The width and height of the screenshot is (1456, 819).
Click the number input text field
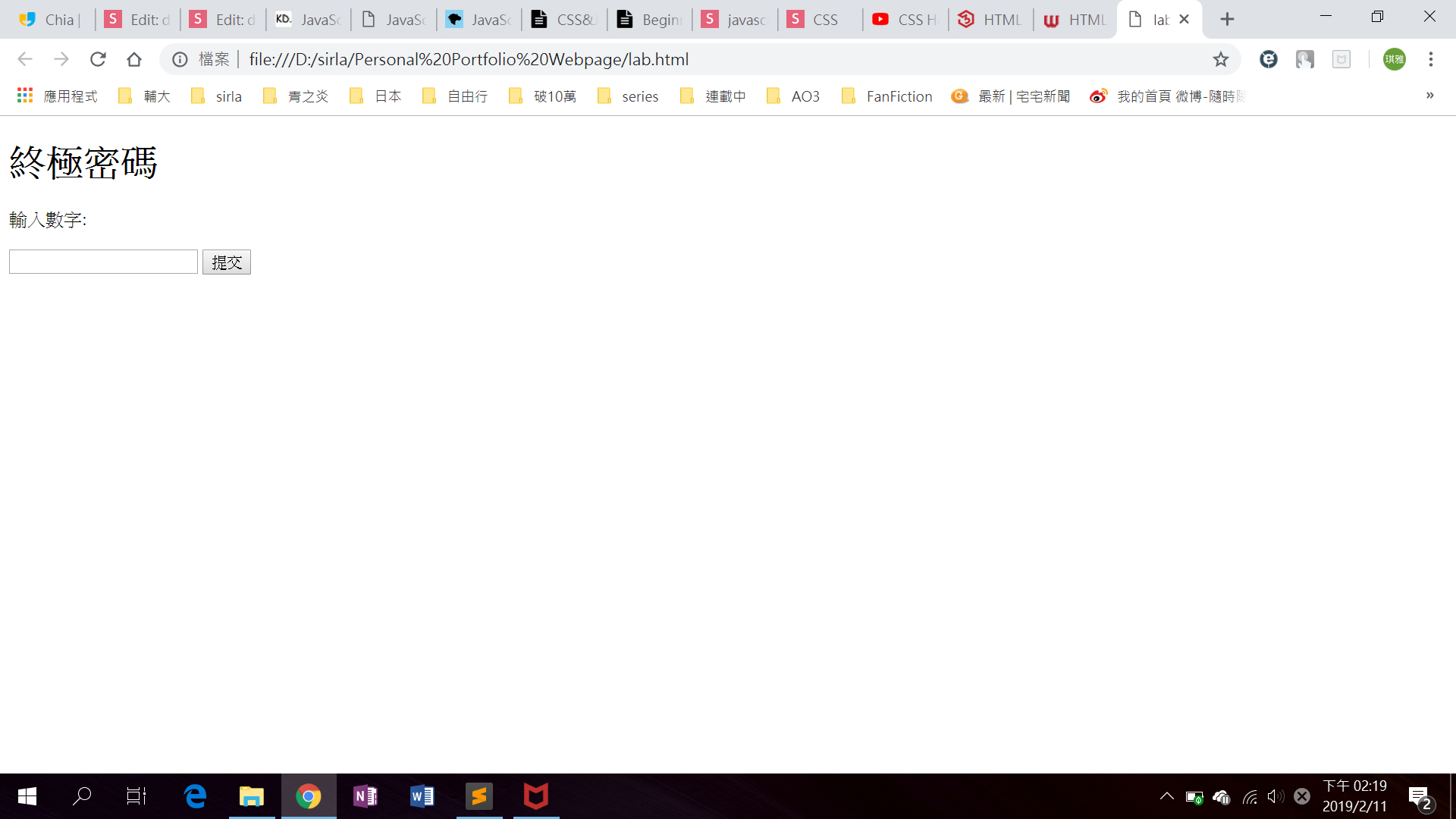(x=103, y=262)
